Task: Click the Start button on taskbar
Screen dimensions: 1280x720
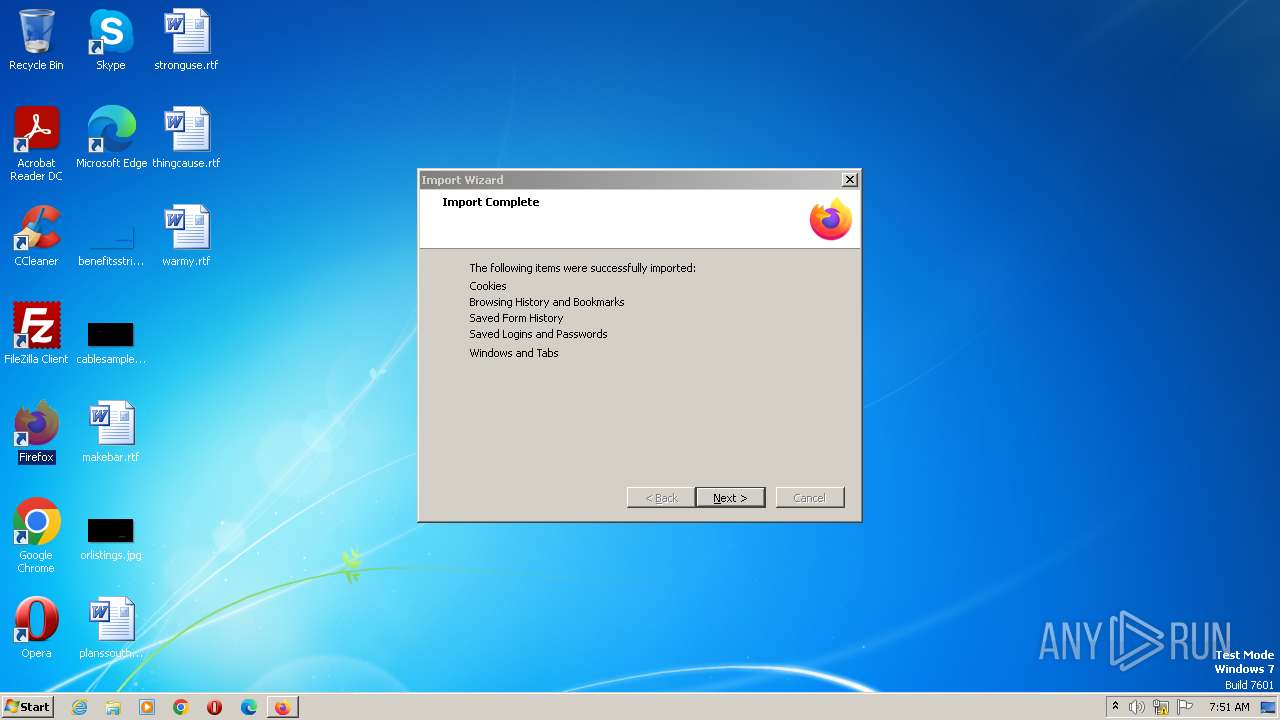Action: pyautogui.click(x=28, y=707)
